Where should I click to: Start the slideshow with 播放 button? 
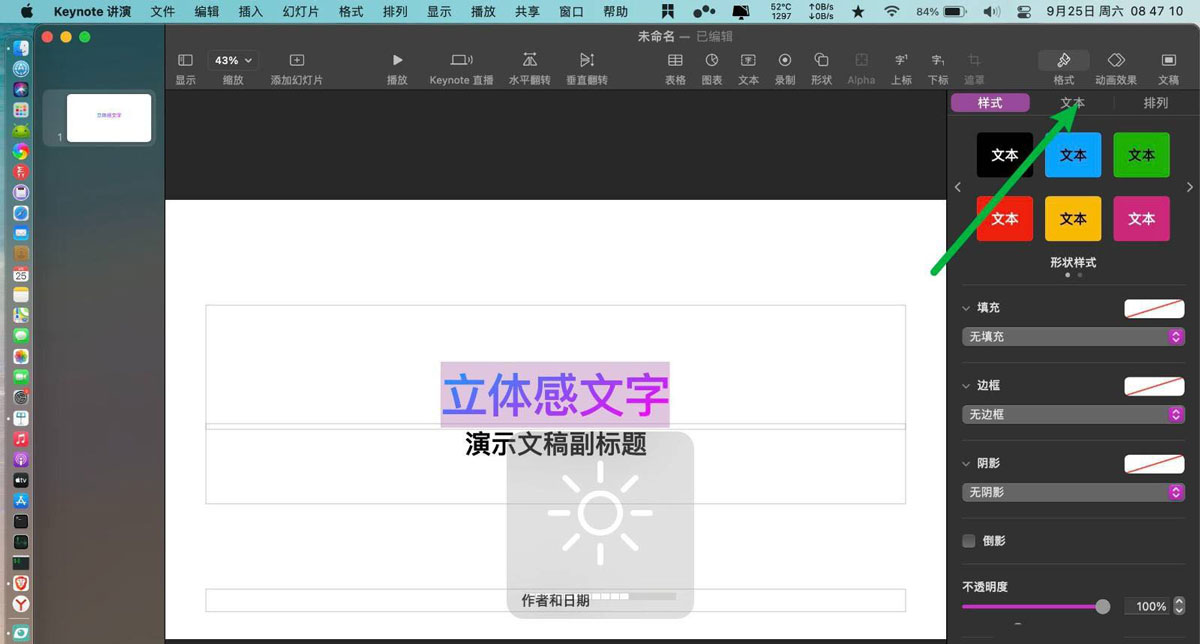tap(397, 67)
